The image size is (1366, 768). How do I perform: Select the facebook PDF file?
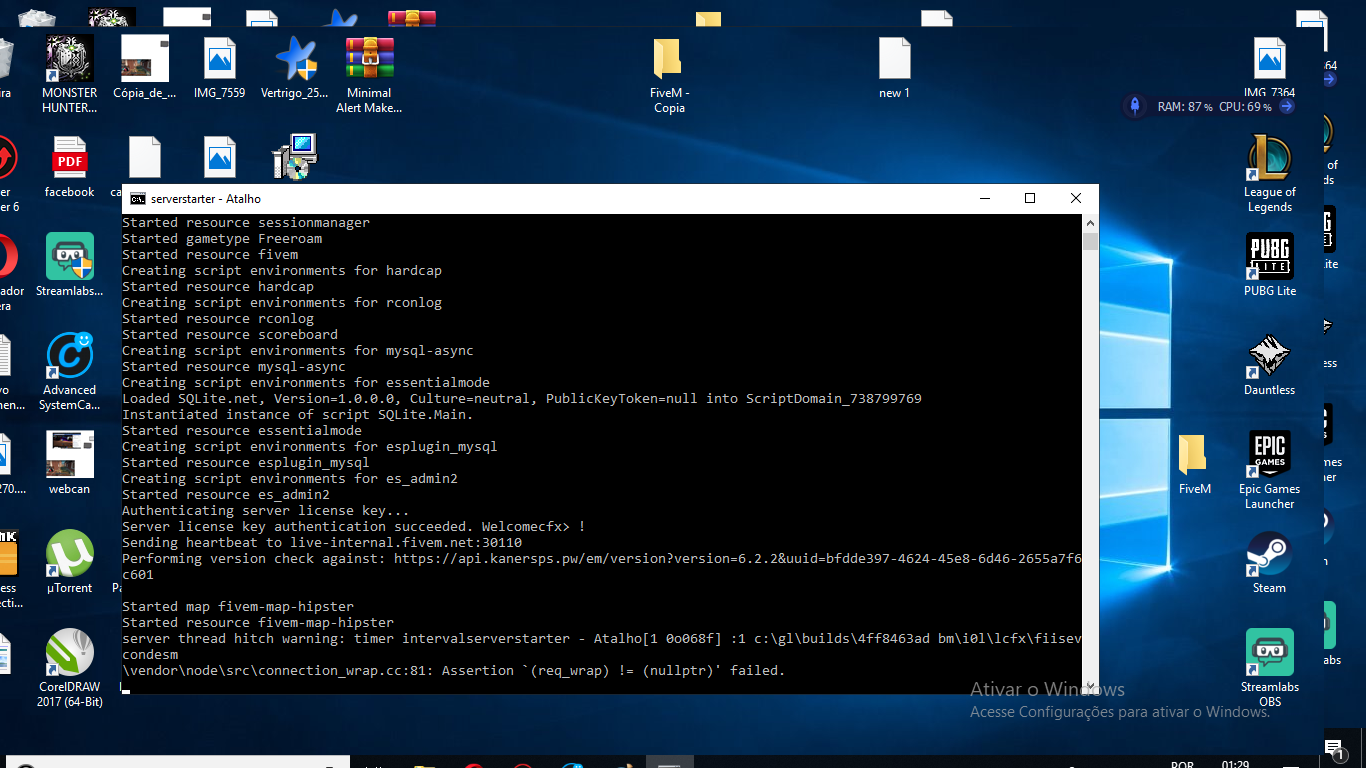click(70, 159)
